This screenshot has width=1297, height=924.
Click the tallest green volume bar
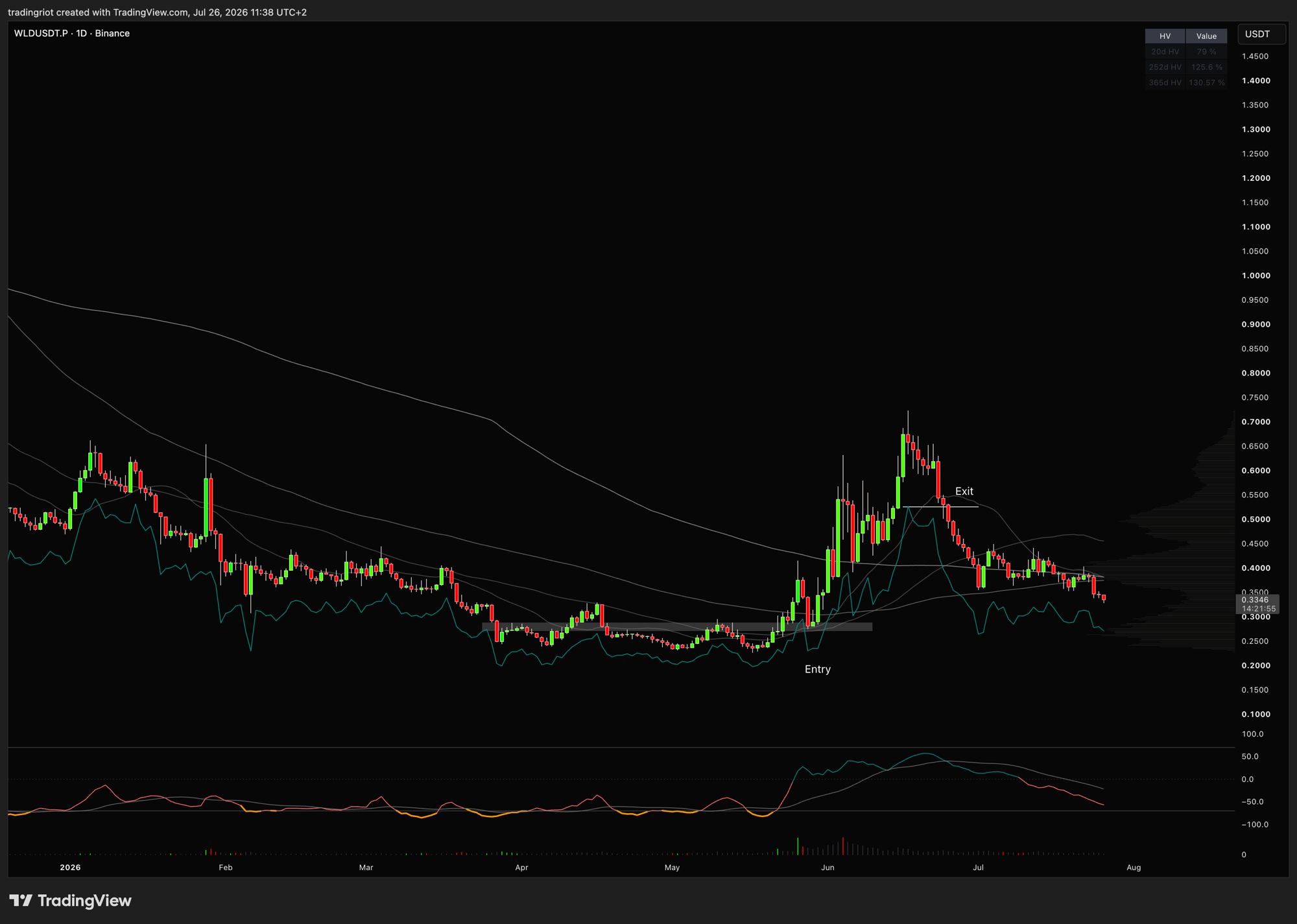[798, 847]
